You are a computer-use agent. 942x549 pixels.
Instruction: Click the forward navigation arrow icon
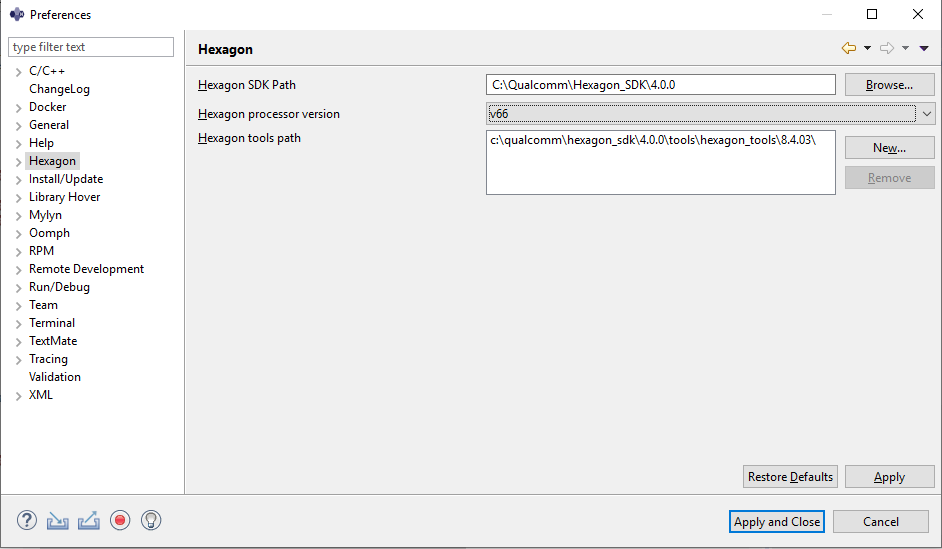pyautogui.click(x=887, y=48)
